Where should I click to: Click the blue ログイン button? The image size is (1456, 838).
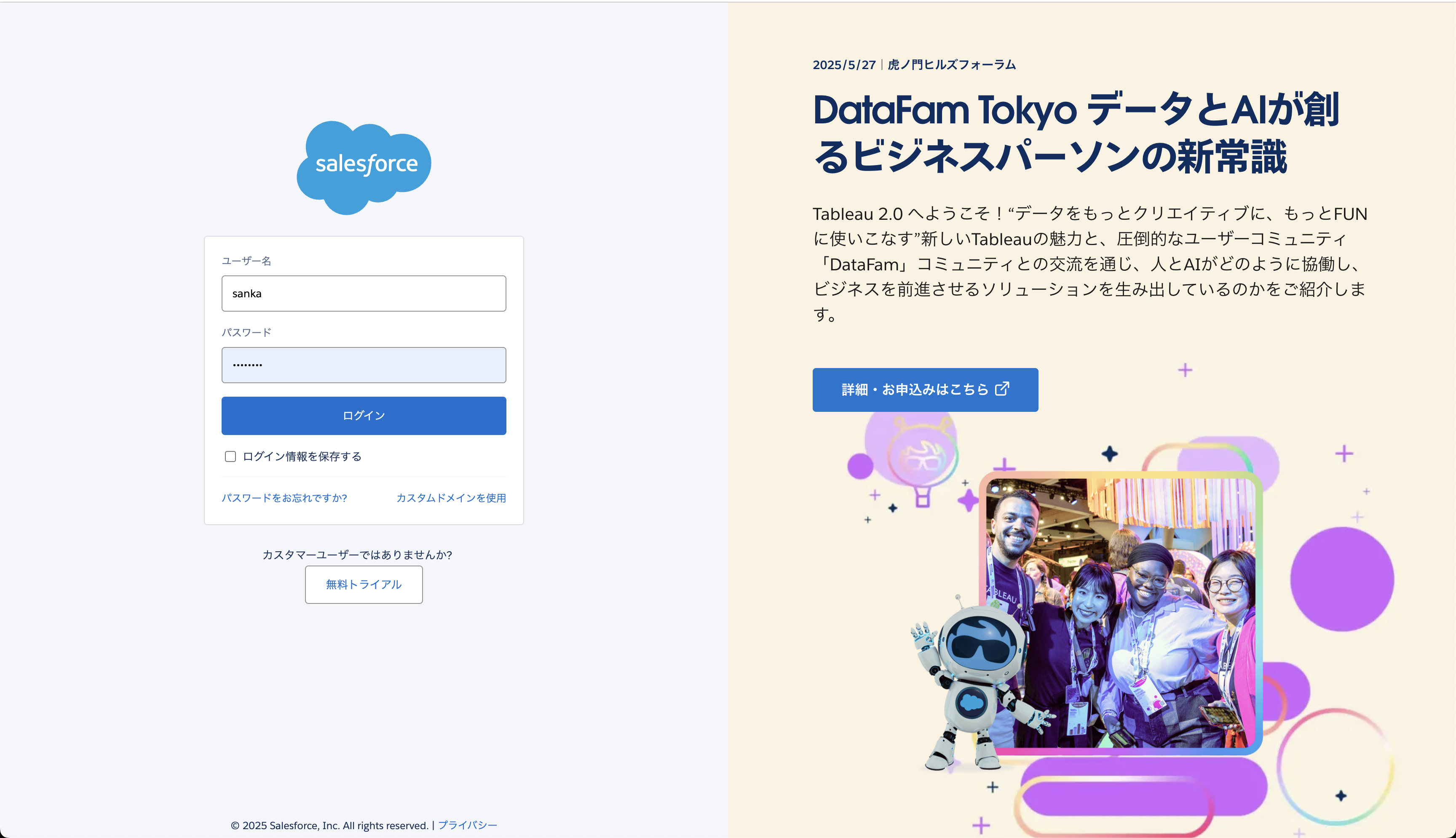tap(364, 416)
